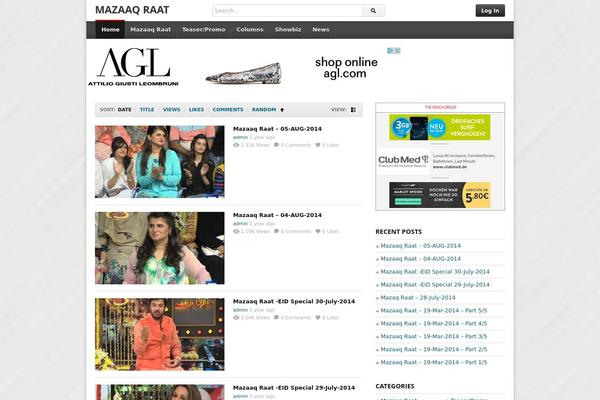This screenshot has width=600, height=400.
Task: Open the Showbiz menu item
Action: coord(288,29)
